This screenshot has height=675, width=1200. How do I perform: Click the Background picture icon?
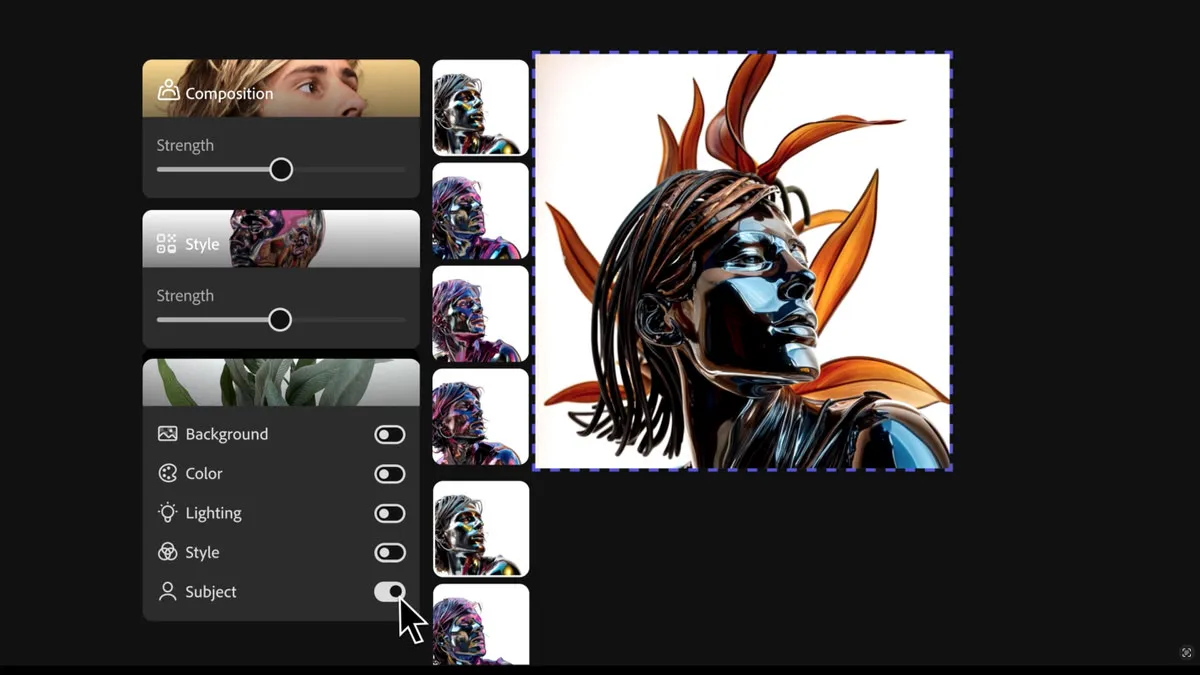167,434
